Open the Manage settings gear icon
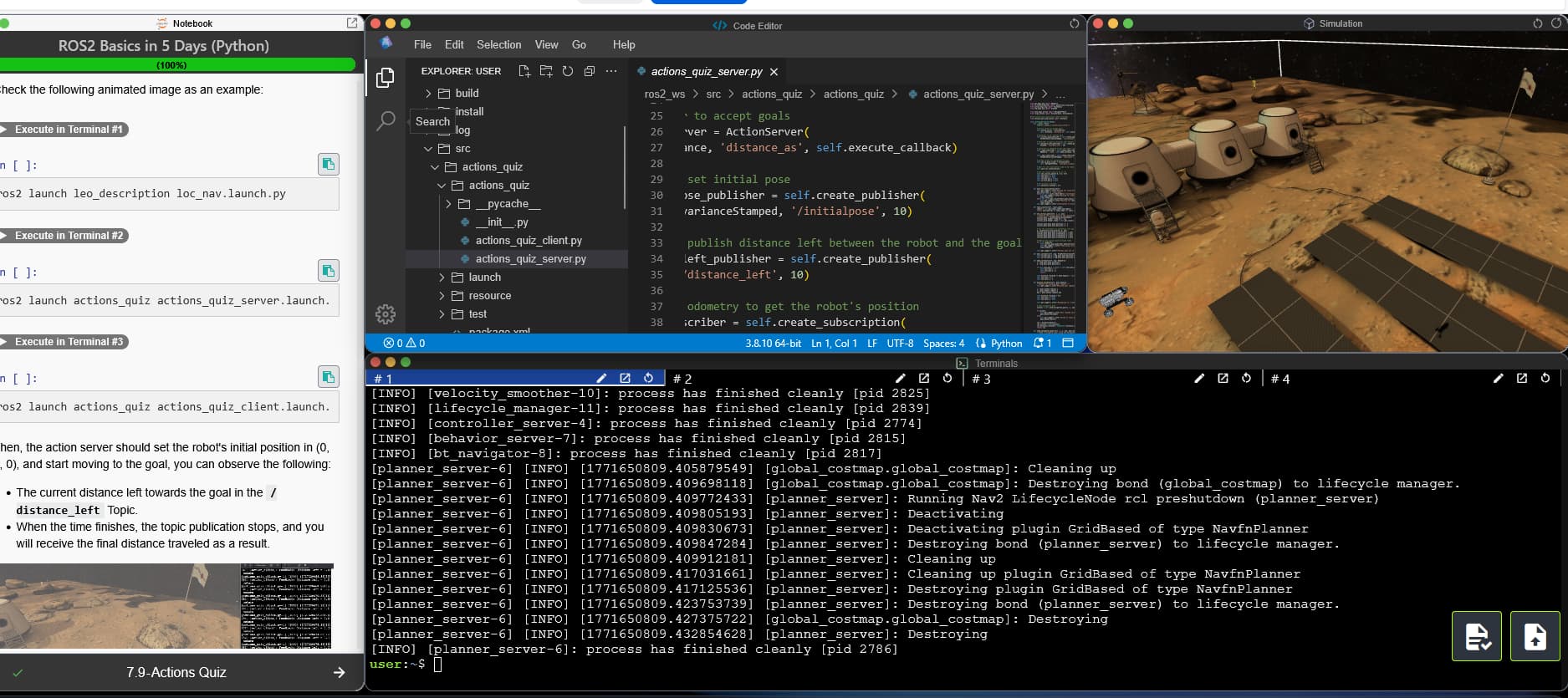Image resolution: width=1568 pixels, height=698 pixels. (386, 314)
